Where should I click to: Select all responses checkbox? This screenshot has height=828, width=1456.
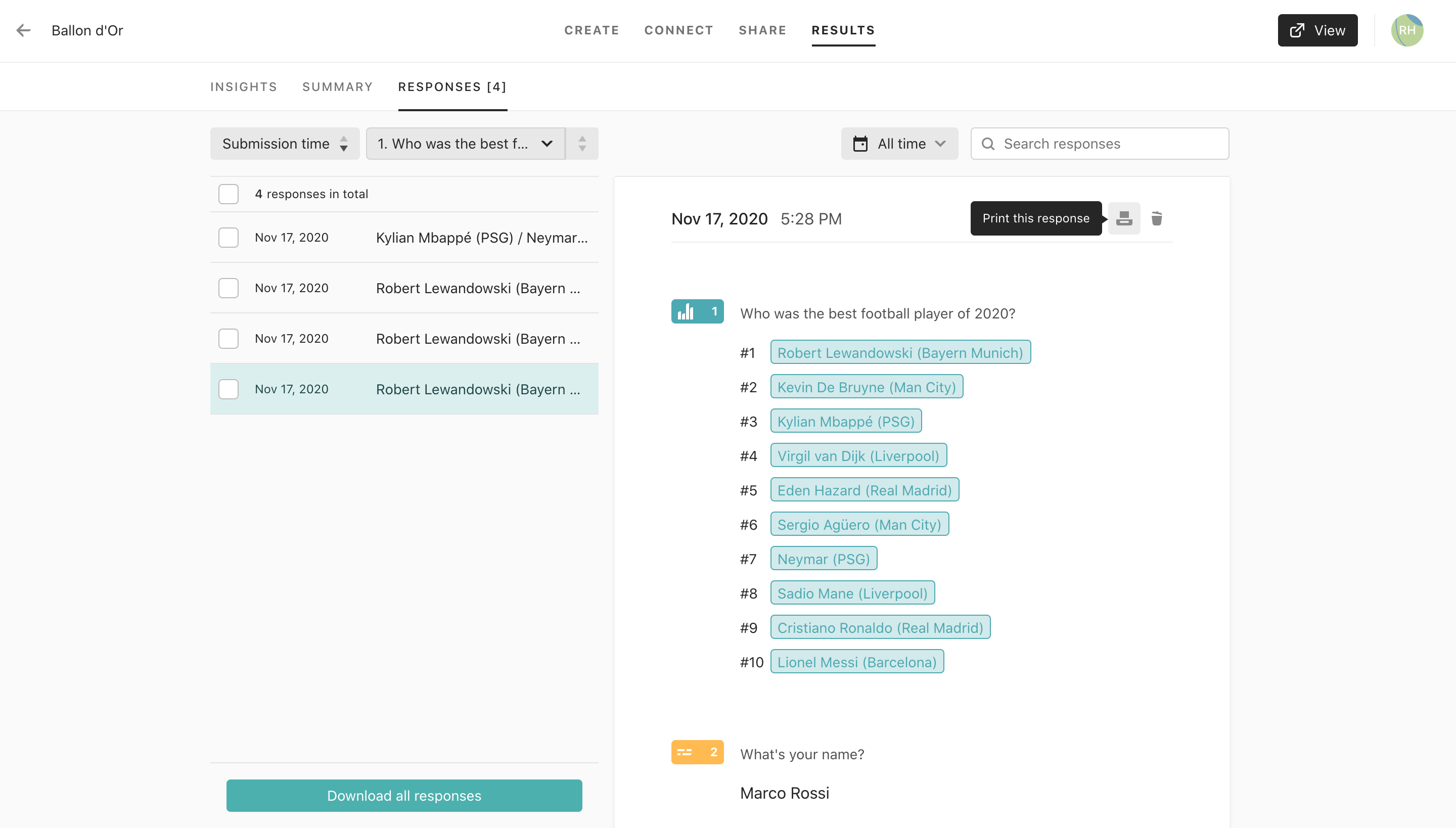(229, 194)
